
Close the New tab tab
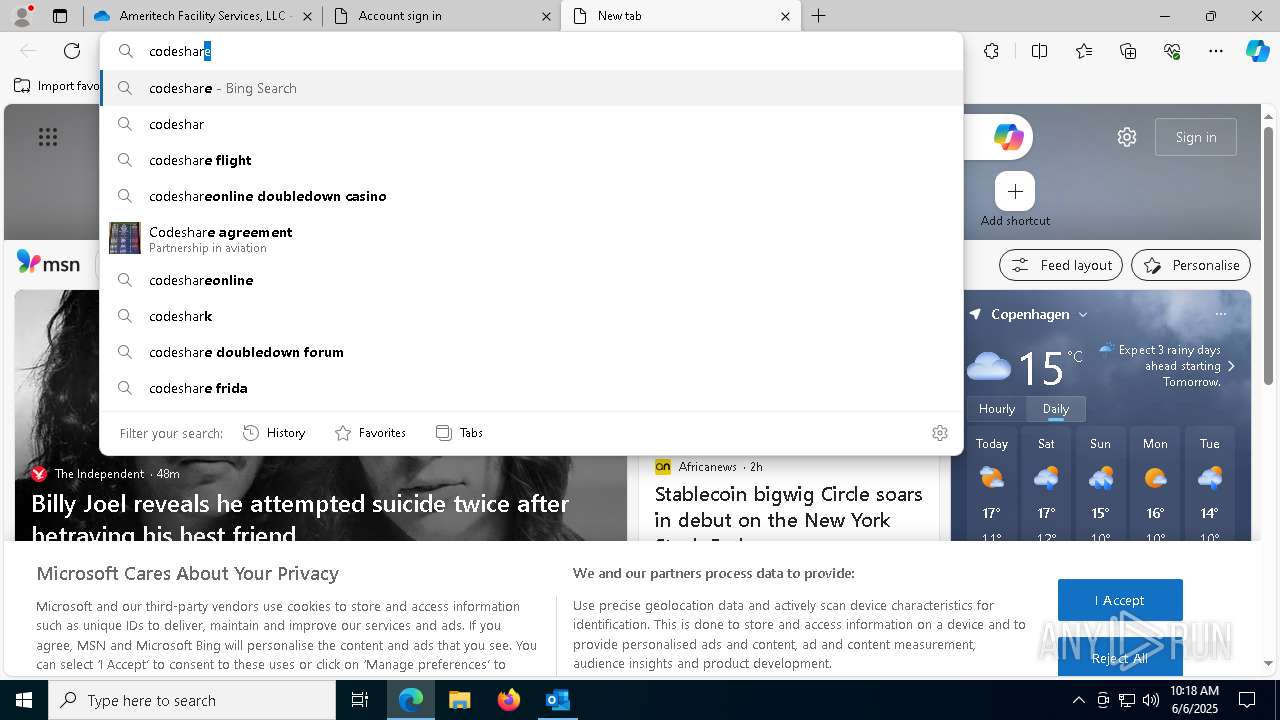[785, 16]
